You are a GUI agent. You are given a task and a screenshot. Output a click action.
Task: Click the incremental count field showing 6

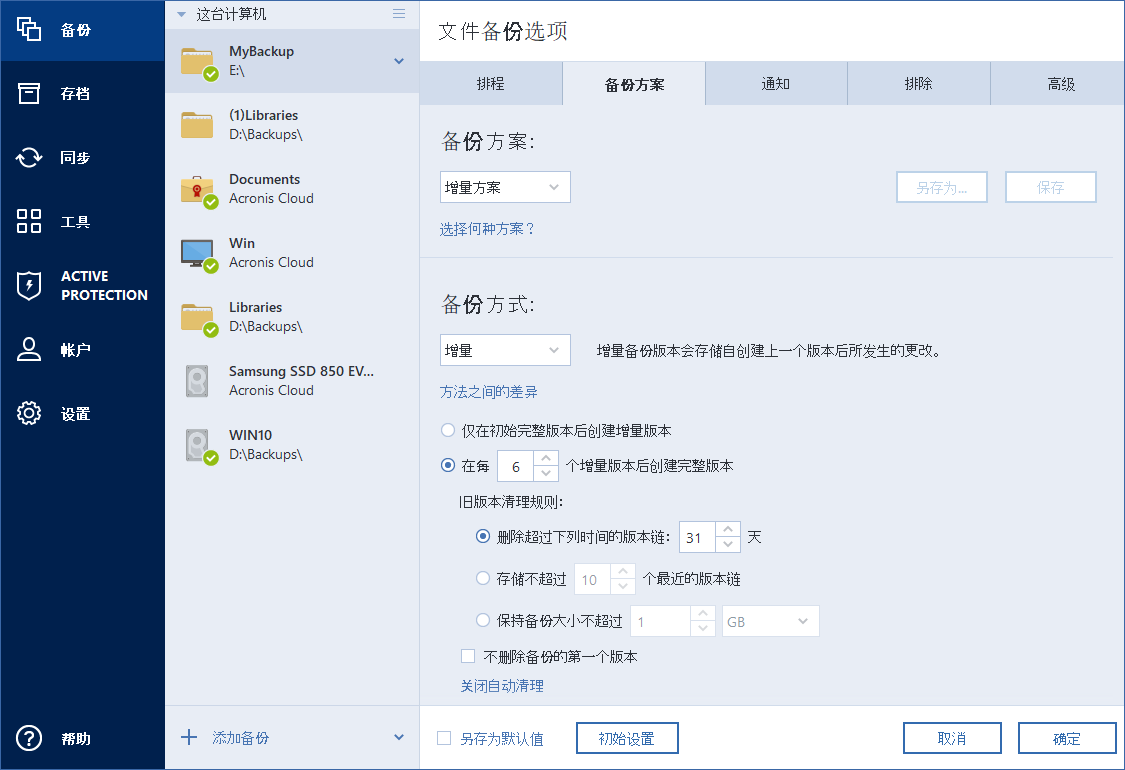(x=515, y=466)
